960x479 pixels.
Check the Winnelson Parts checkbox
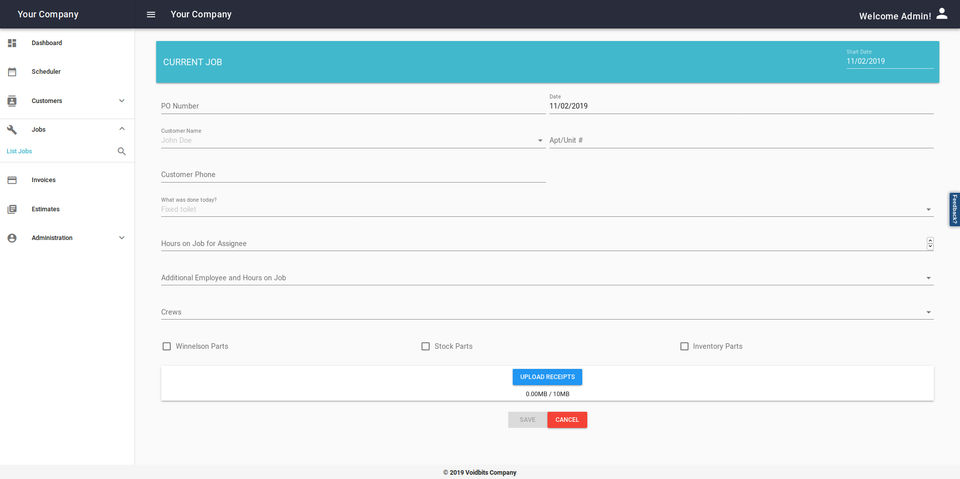coord(167,347)
